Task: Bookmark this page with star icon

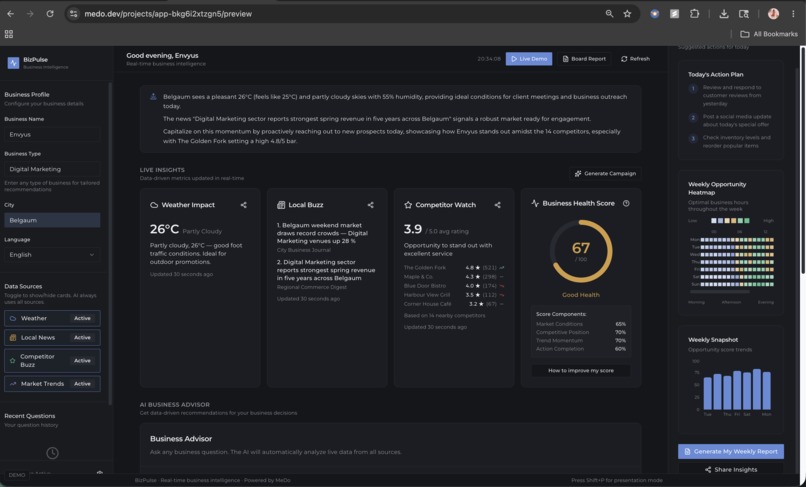Action: pos(627,14)
